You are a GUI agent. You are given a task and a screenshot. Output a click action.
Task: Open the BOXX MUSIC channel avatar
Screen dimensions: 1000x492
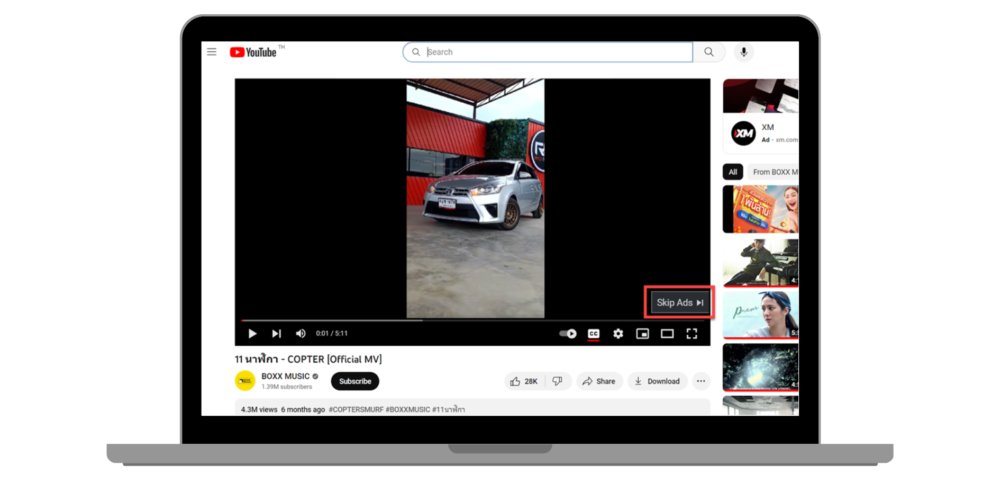pos(245,381)
